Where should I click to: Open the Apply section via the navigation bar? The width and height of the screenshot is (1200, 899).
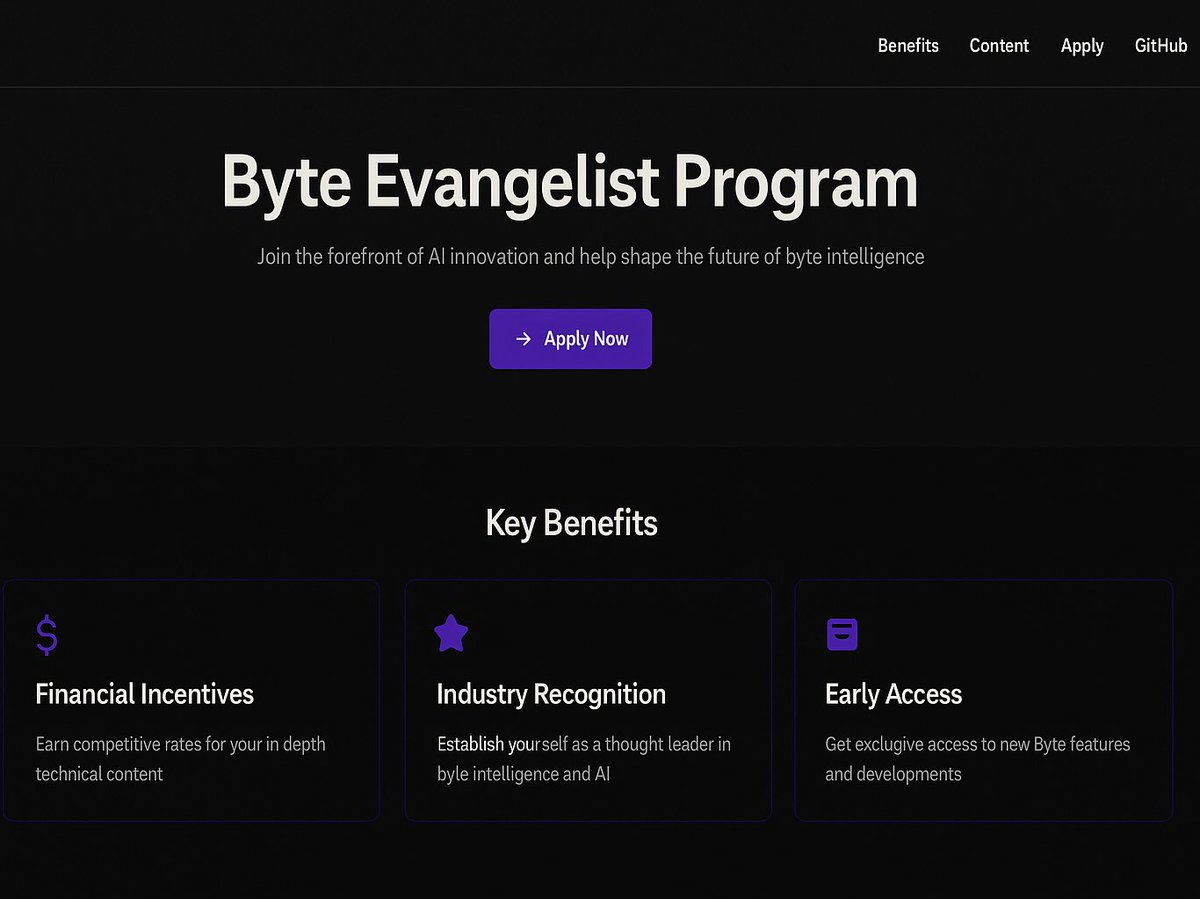tap(1082, 45)
